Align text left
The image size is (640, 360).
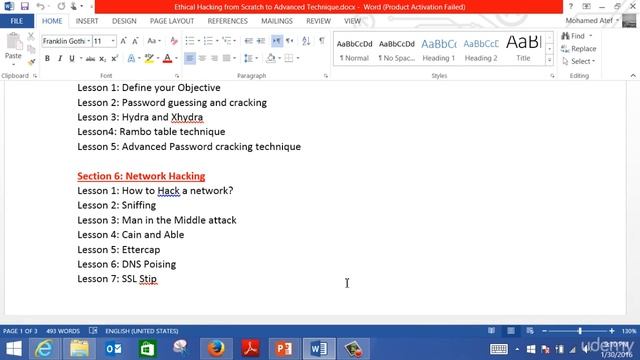(x=189, y=58)
